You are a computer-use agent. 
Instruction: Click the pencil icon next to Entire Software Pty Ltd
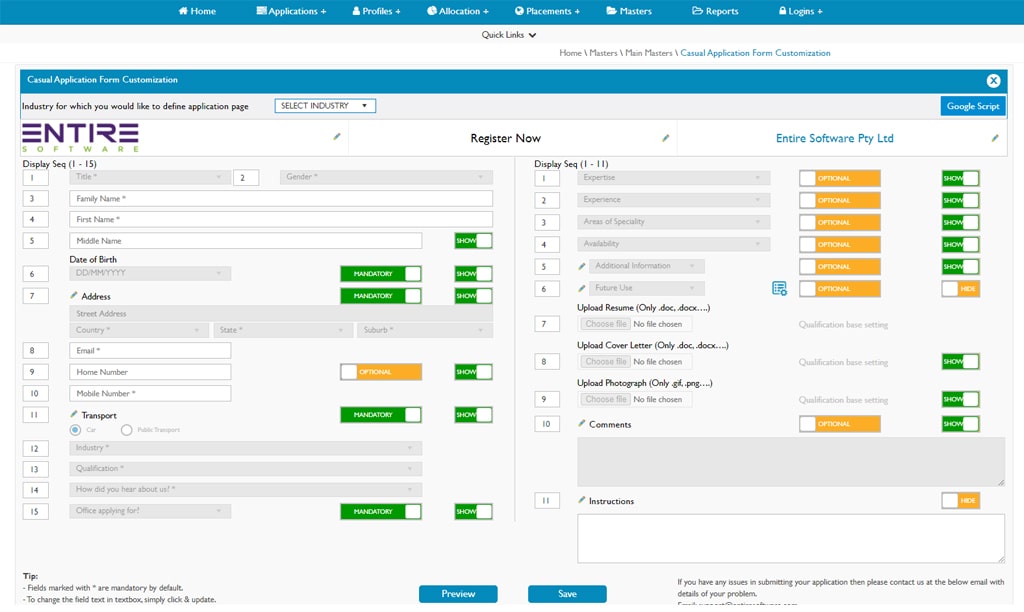pyautogui.click(x=995, y=138)
